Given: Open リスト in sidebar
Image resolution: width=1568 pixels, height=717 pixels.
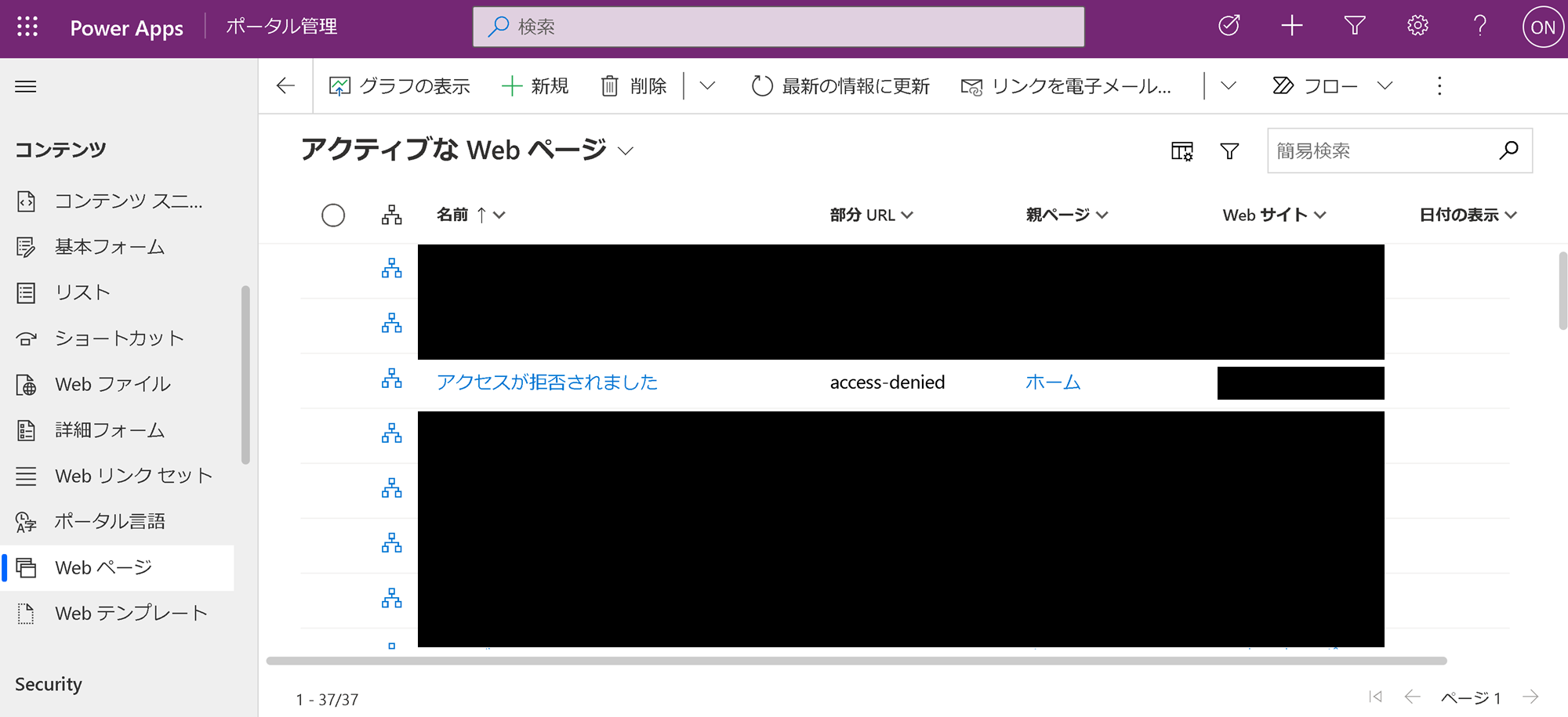Looking at the screenshot, I should [x=118, y=293].
